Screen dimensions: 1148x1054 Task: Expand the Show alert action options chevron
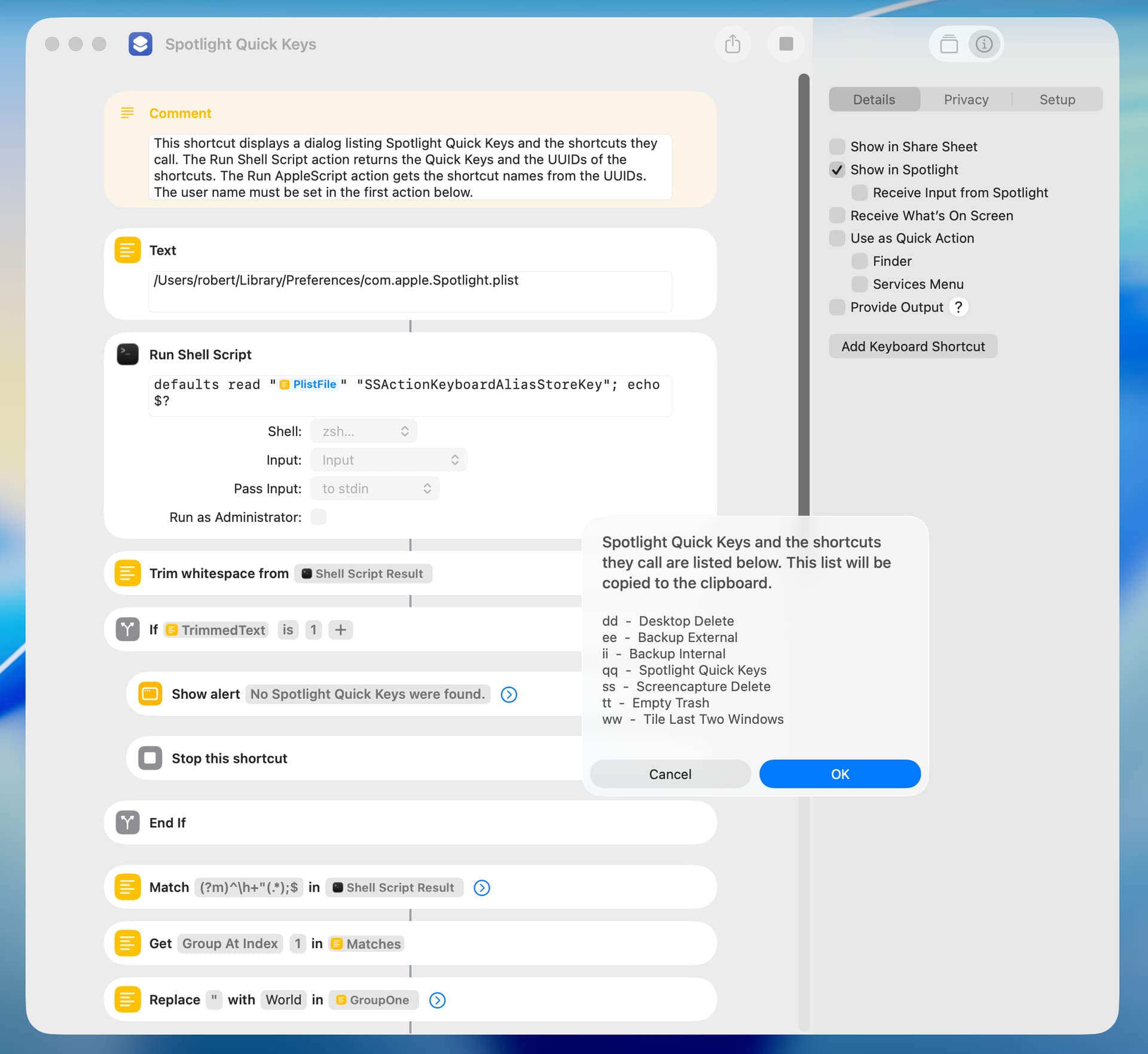click(509, 694)
